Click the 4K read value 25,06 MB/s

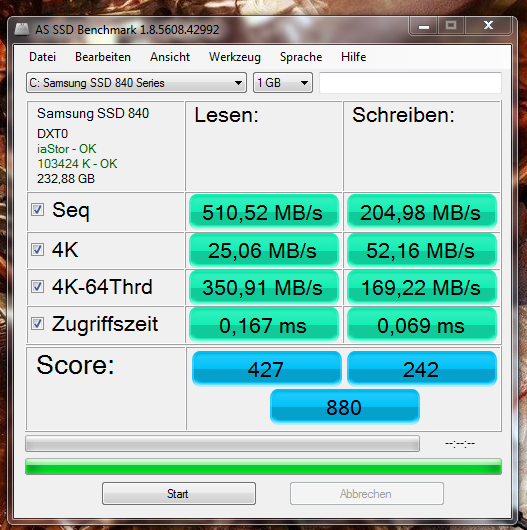[x=264, y=250]
